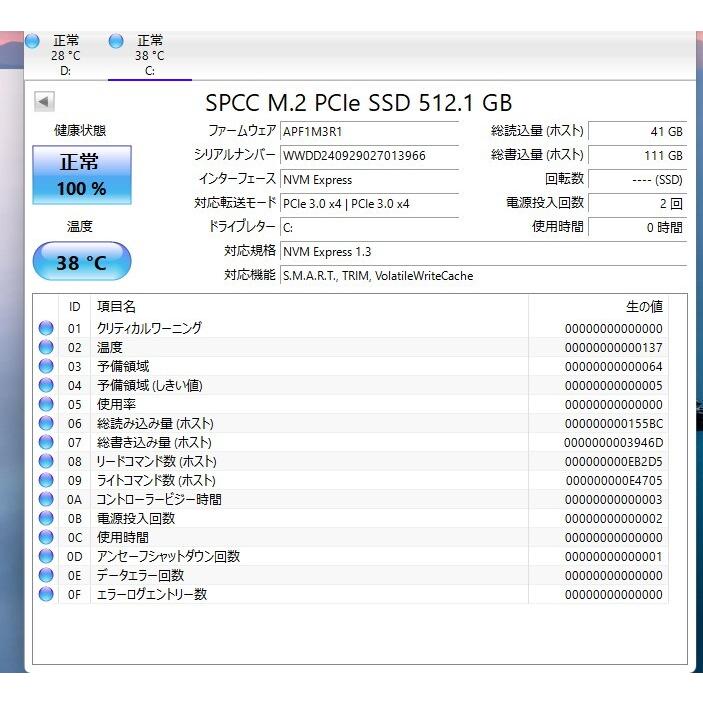Click the status orb for attribute 04 予備領域 (しきい値)
The width and height of the screenshot is (703, 703).
(46, 385)
